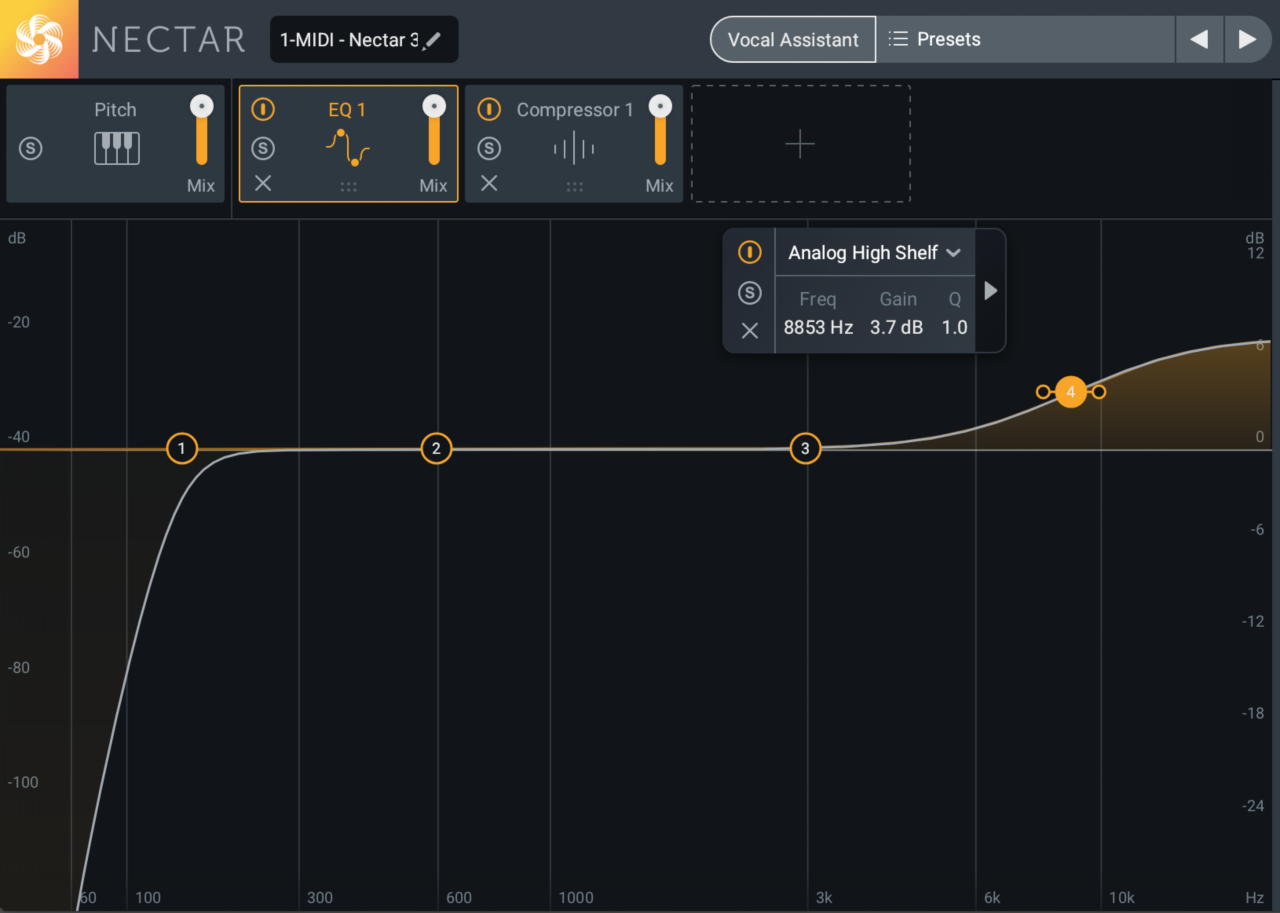Delete the Analog High Shelf band

coord(749,331)
